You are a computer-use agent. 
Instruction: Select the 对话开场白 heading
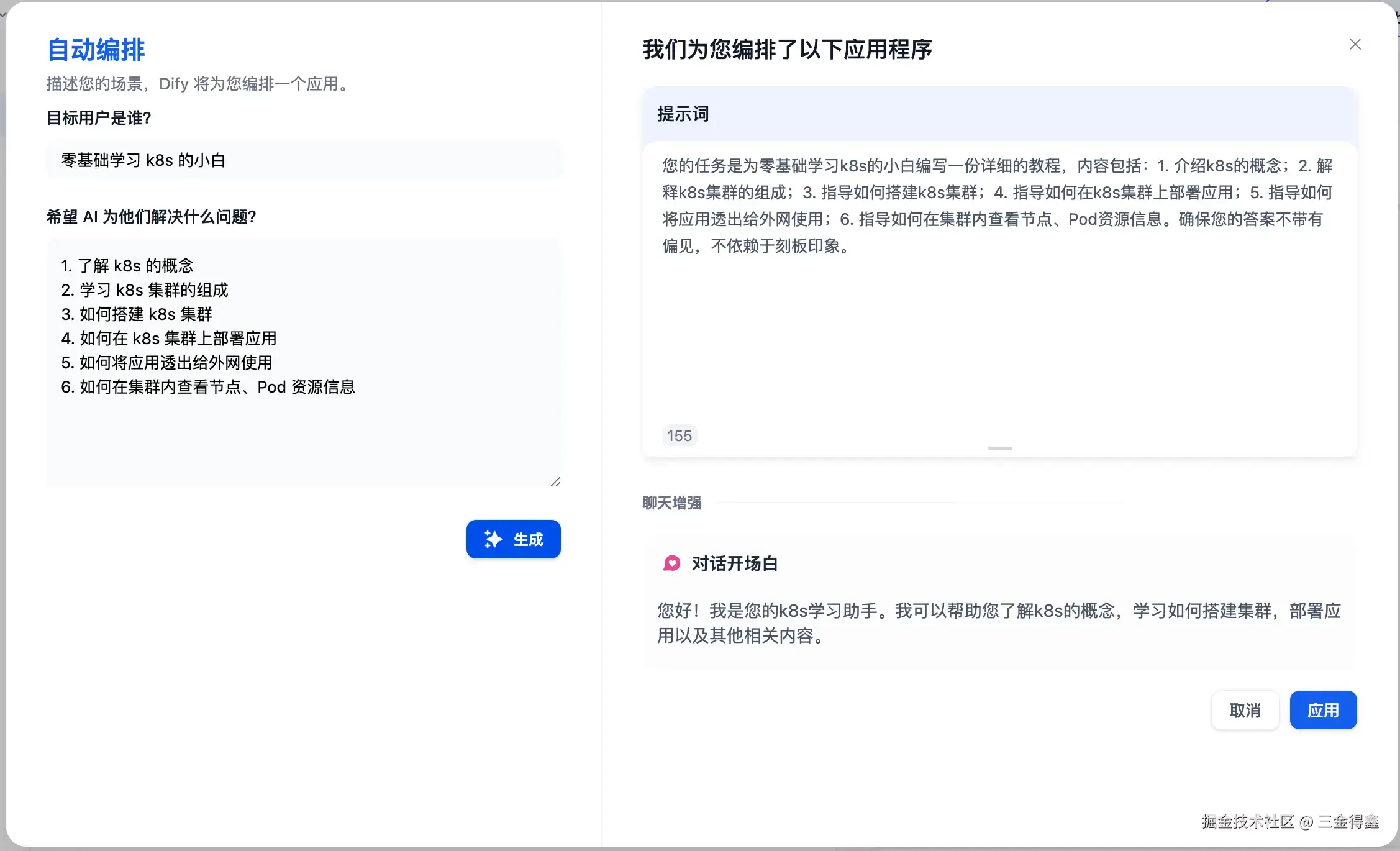click(x=734, y=563)
